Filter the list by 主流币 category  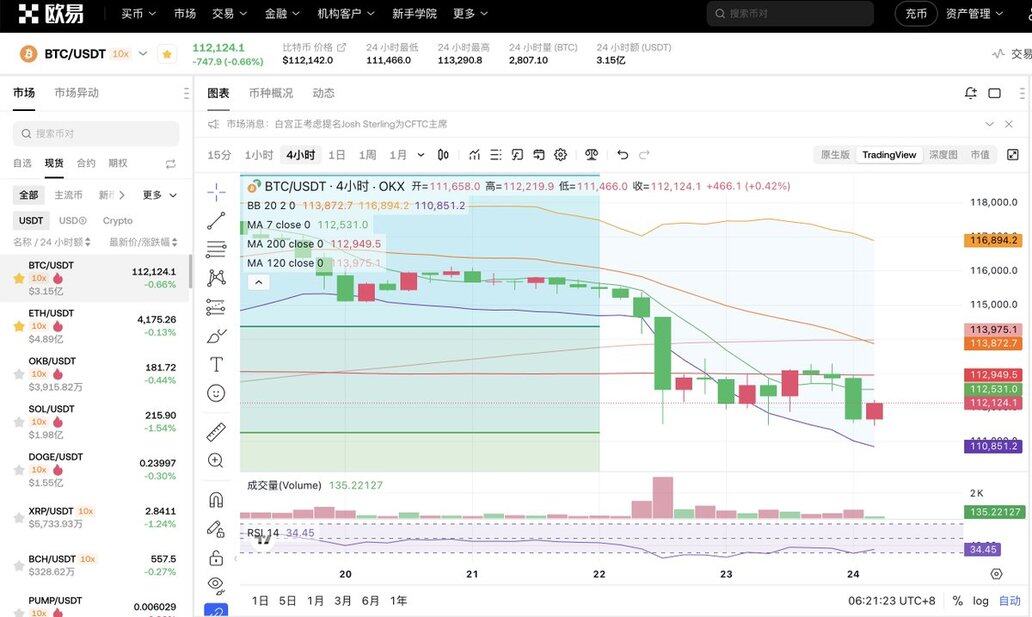pos(68,195)
